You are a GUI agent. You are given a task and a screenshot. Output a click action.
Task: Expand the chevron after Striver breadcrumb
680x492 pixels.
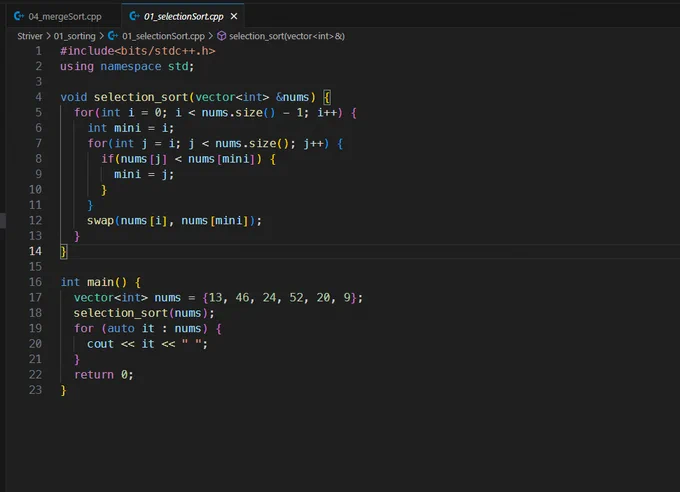pyautogui.click(x=49, y=36)
